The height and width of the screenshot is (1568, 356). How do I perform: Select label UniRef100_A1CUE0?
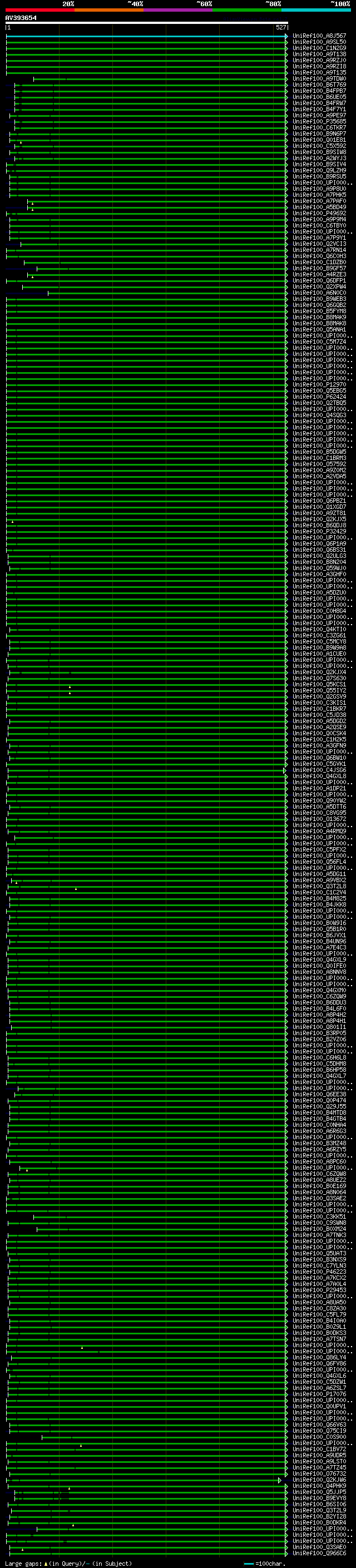319,654
